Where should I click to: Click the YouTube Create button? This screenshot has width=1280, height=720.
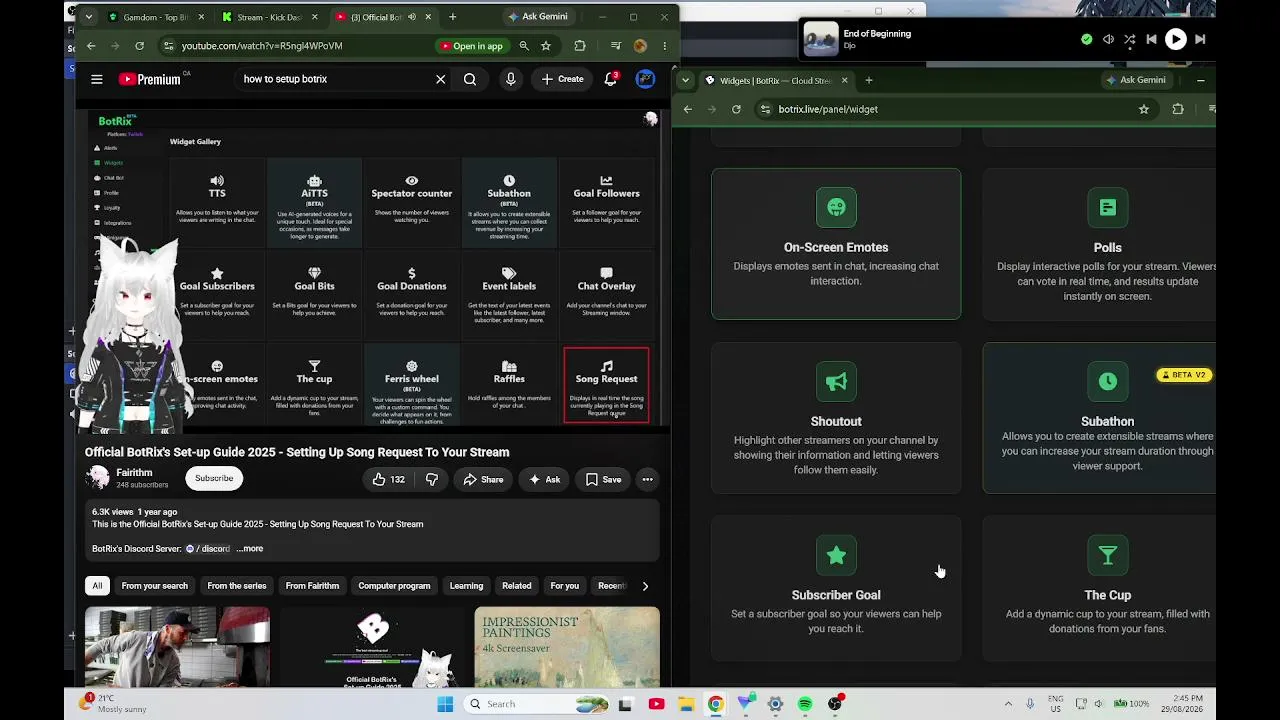[562, 79]
